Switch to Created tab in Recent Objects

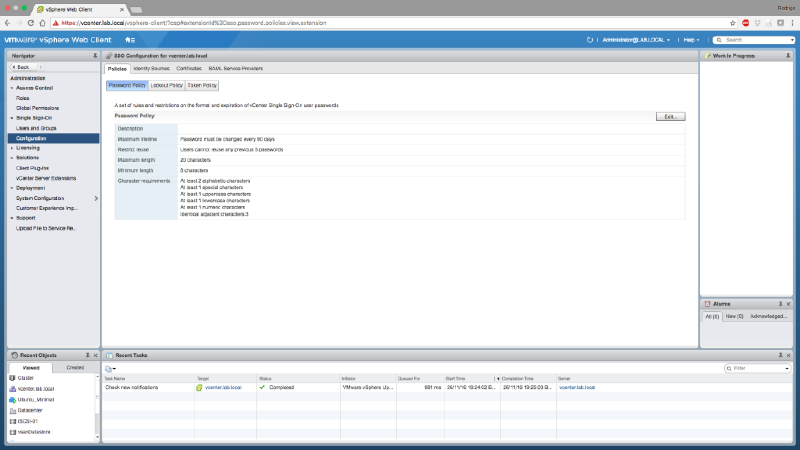tap(75, 368)
